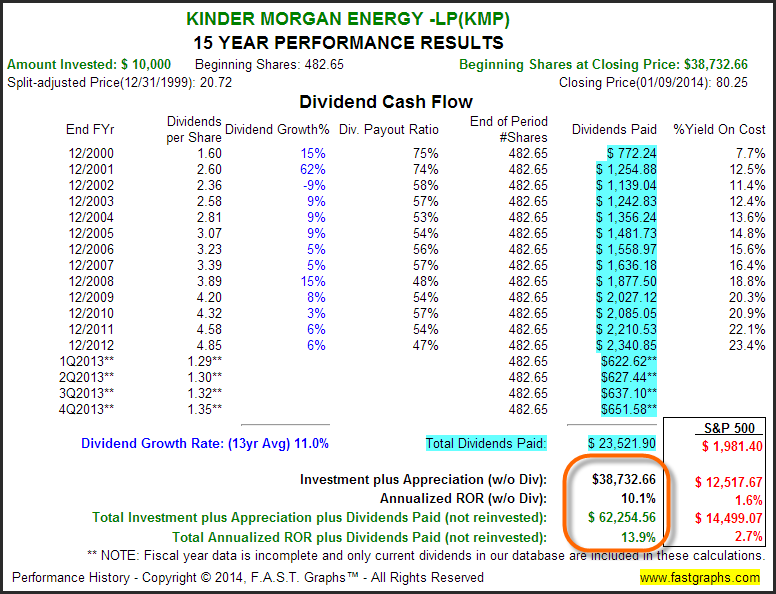Image resolution: width=776 pixels, height=594 pixels.
Task: Click the Dividend Cash Flow heading
Action: point(386,101)
